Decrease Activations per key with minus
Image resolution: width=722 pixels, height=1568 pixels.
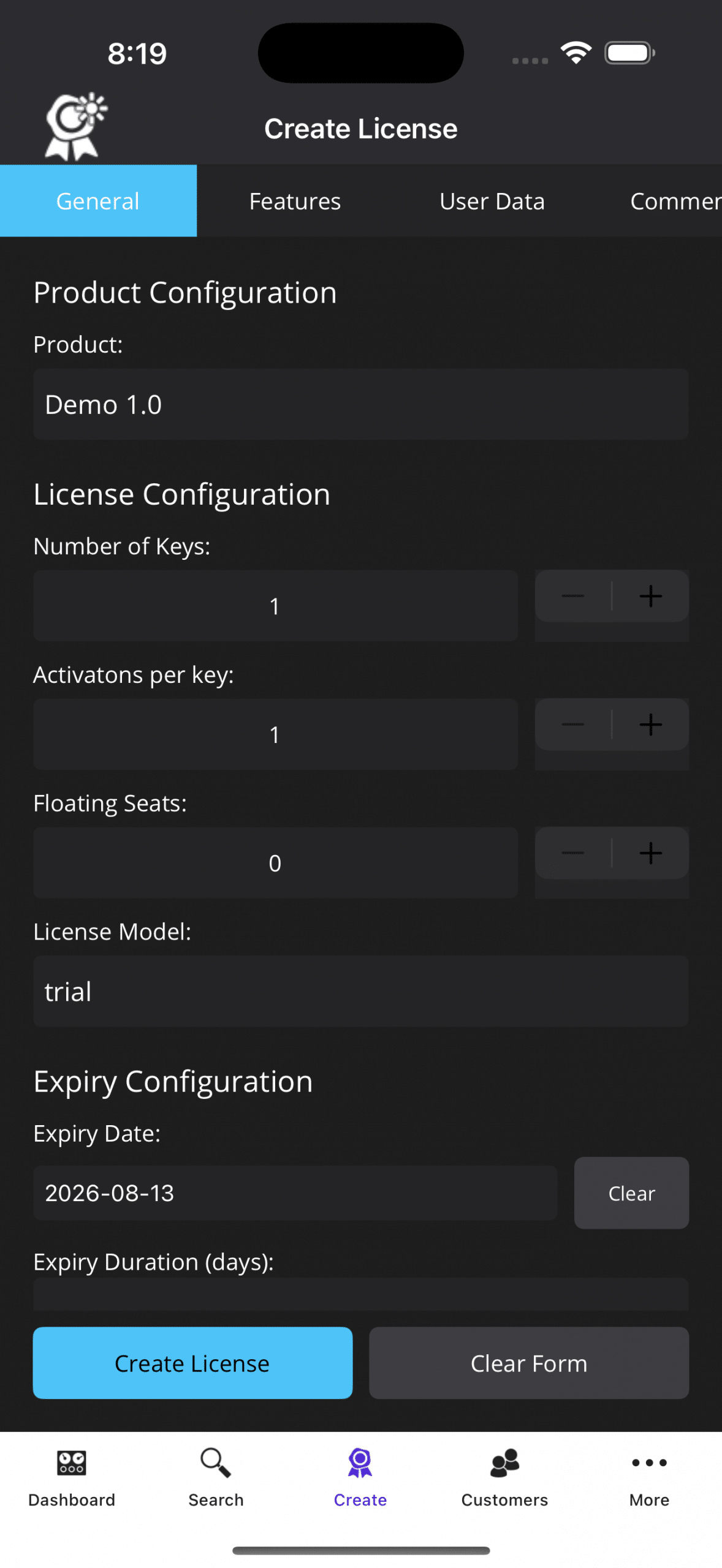(573, 725)
